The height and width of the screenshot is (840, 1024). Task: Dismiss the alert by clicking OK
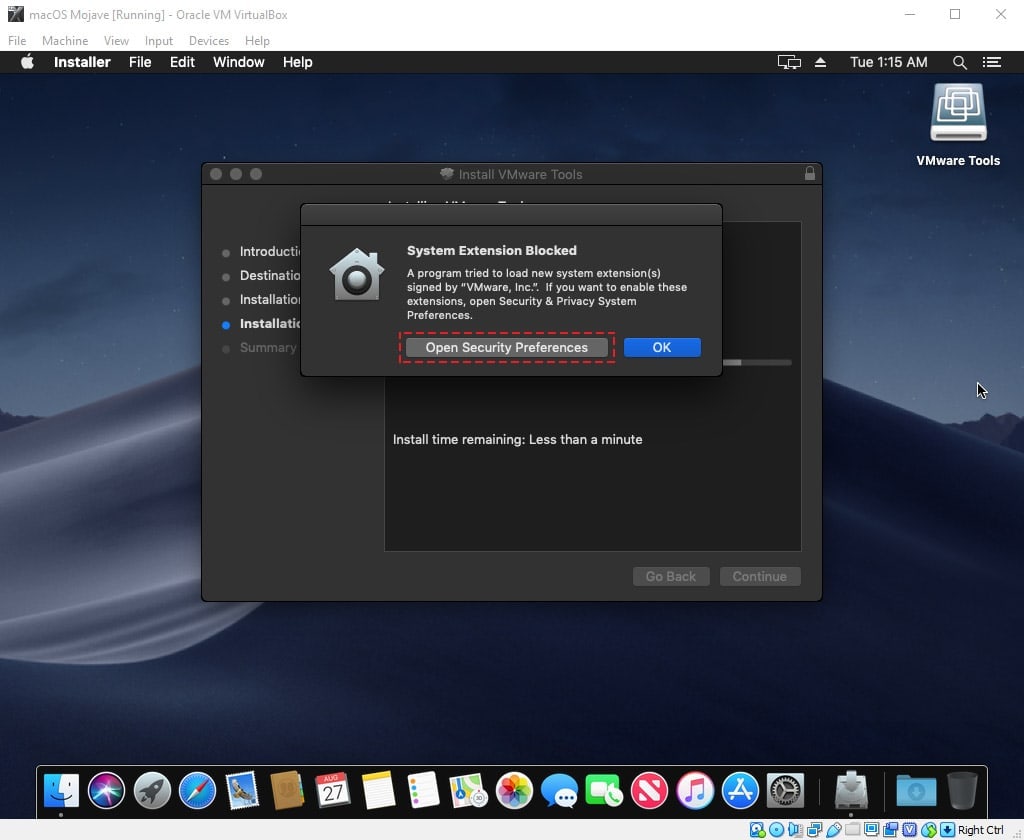661,347
